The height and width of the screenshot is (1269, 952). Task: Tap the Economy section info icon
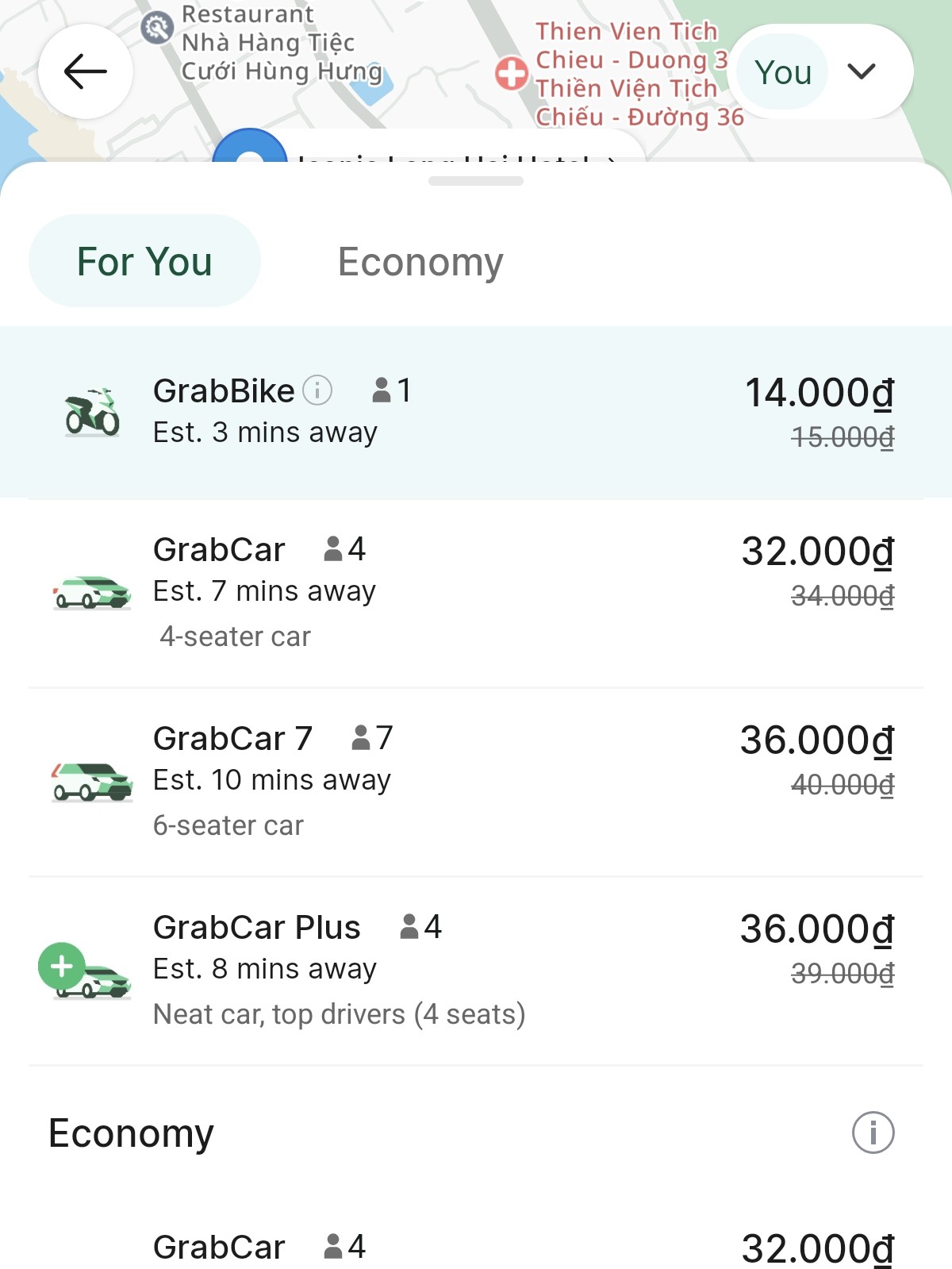(873, 1132)
